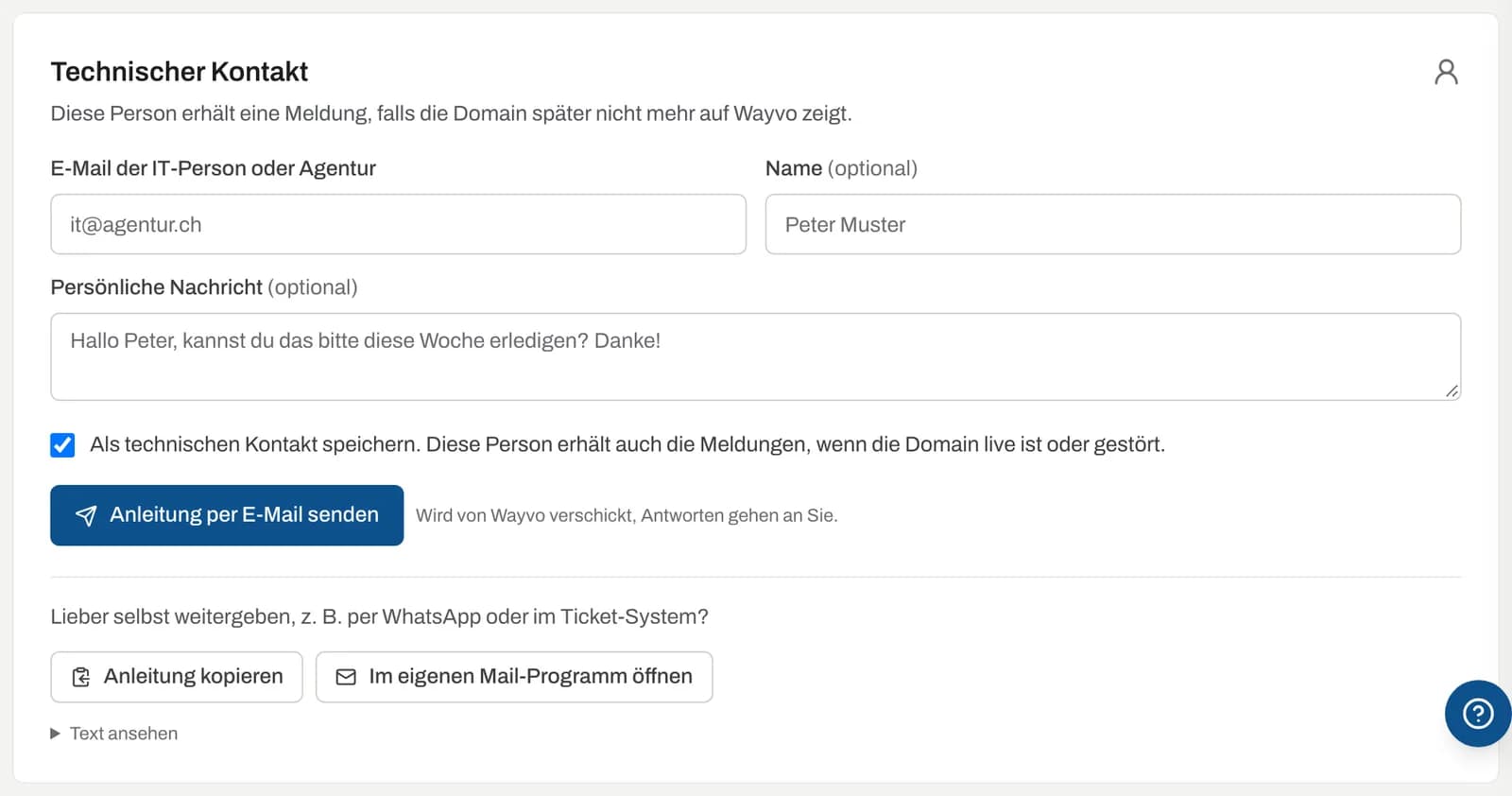Image resolution: width=1512 pixels, height=796 pixels.
Task: Focus the E-Mail der IT-Person field
Action: point(398,224)
